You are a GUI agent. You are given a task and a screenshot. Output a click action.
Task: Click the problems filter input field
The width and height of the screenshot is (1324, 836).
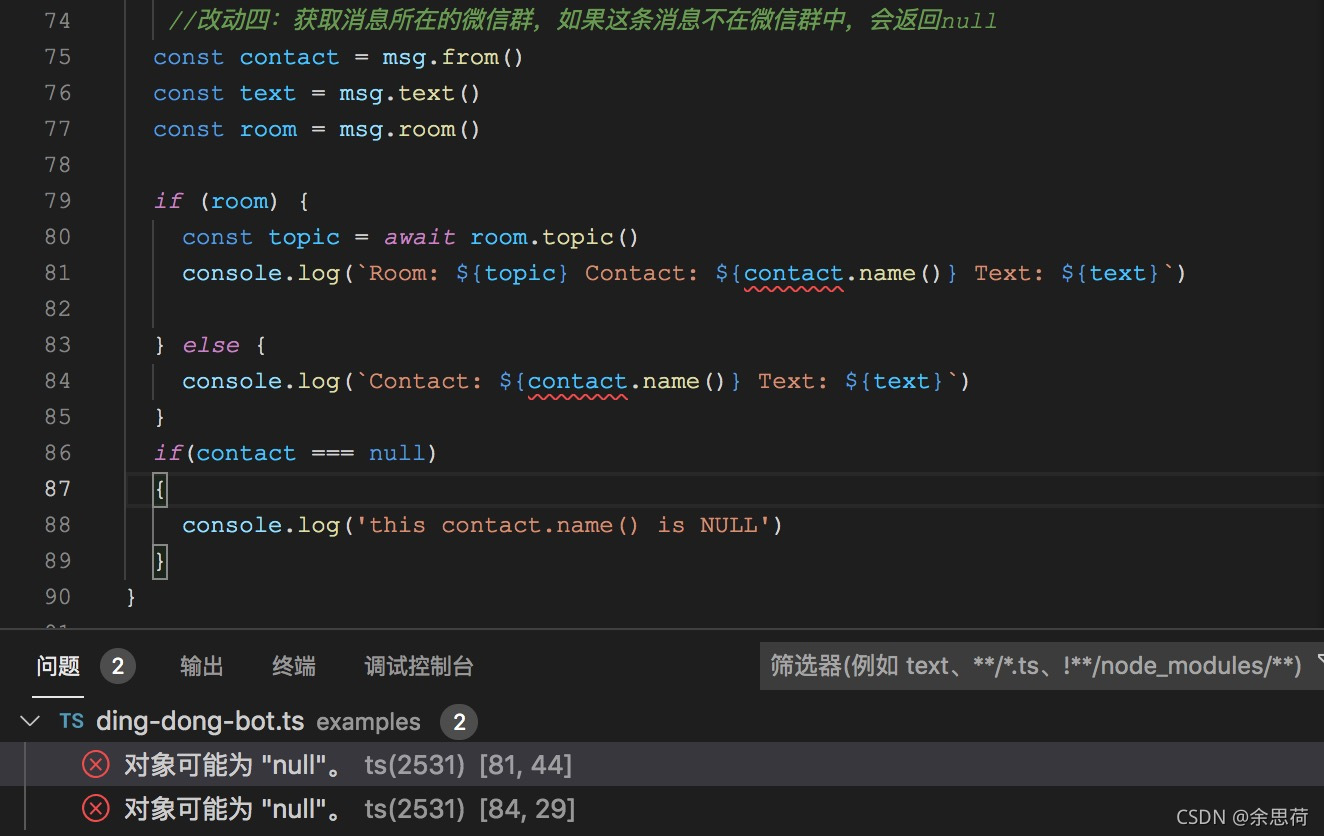1040,666
